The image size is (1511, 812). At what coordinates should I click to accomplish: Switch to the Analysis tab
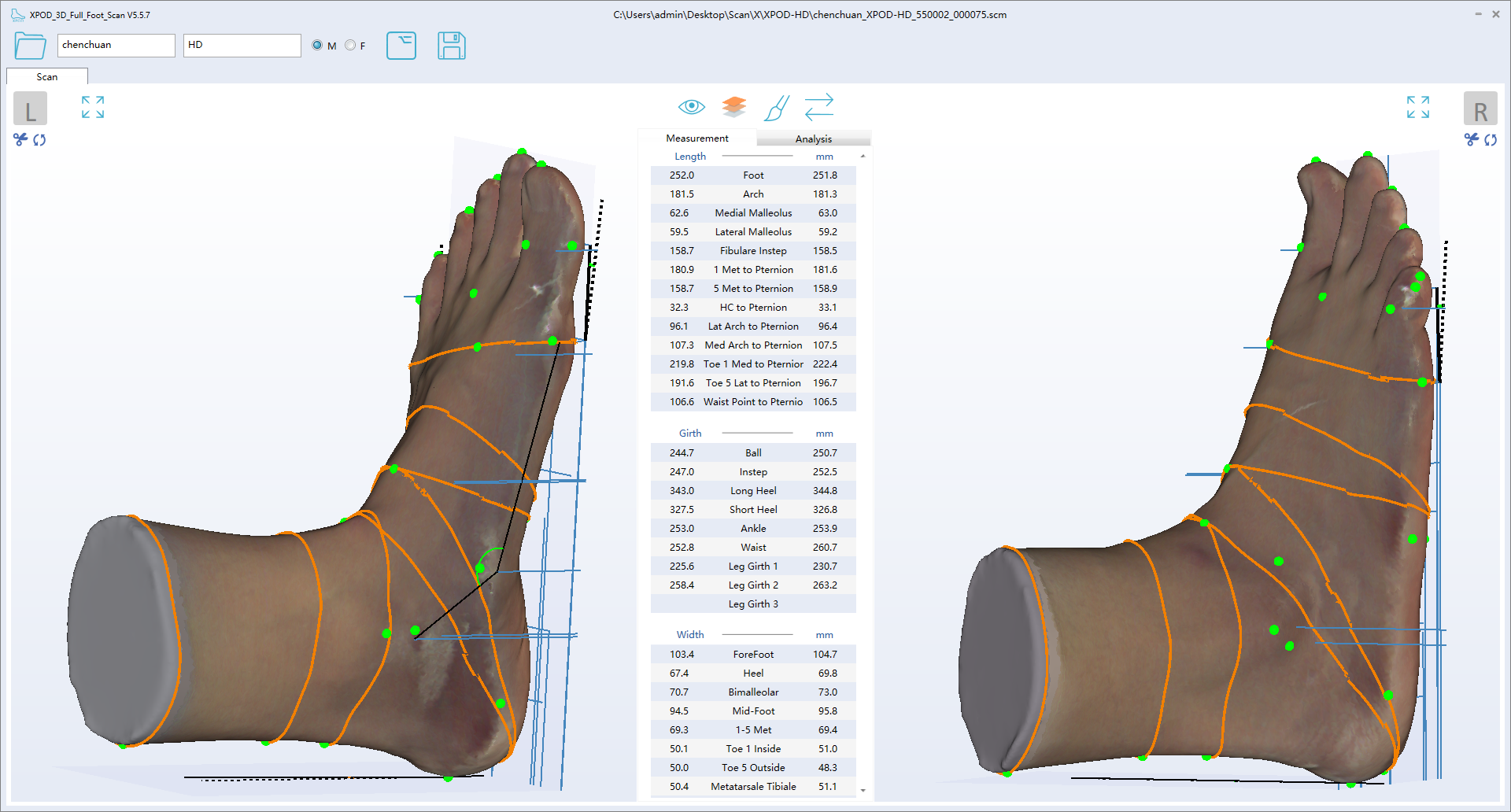pos(813,138)
